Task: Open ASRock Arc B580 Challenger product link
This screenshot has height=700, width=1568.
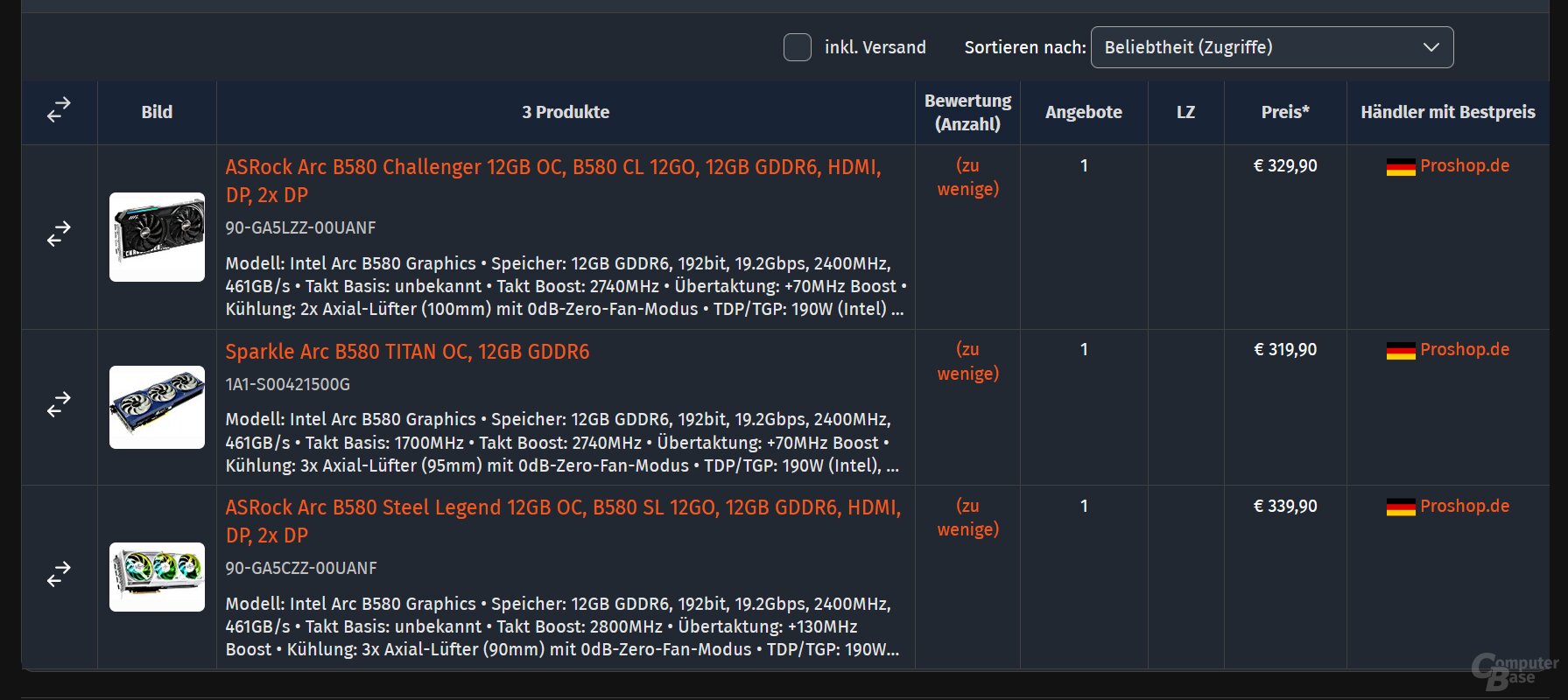Action: 553,180
